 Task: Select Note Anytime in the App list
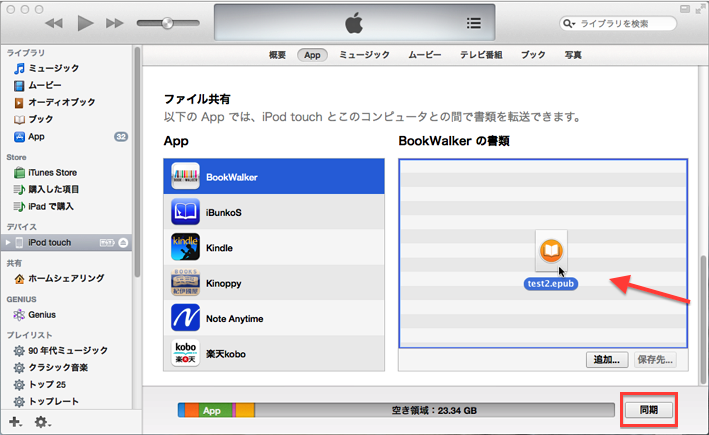tap(274, 318)
